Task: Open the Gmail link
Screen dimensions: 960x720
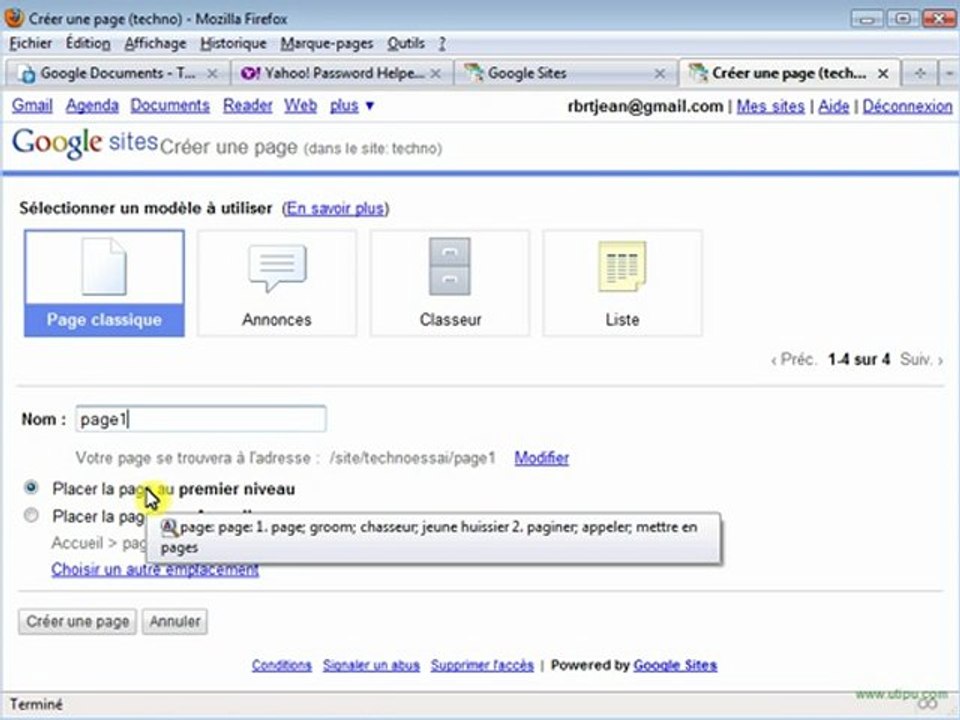Action: click(32, 106)
